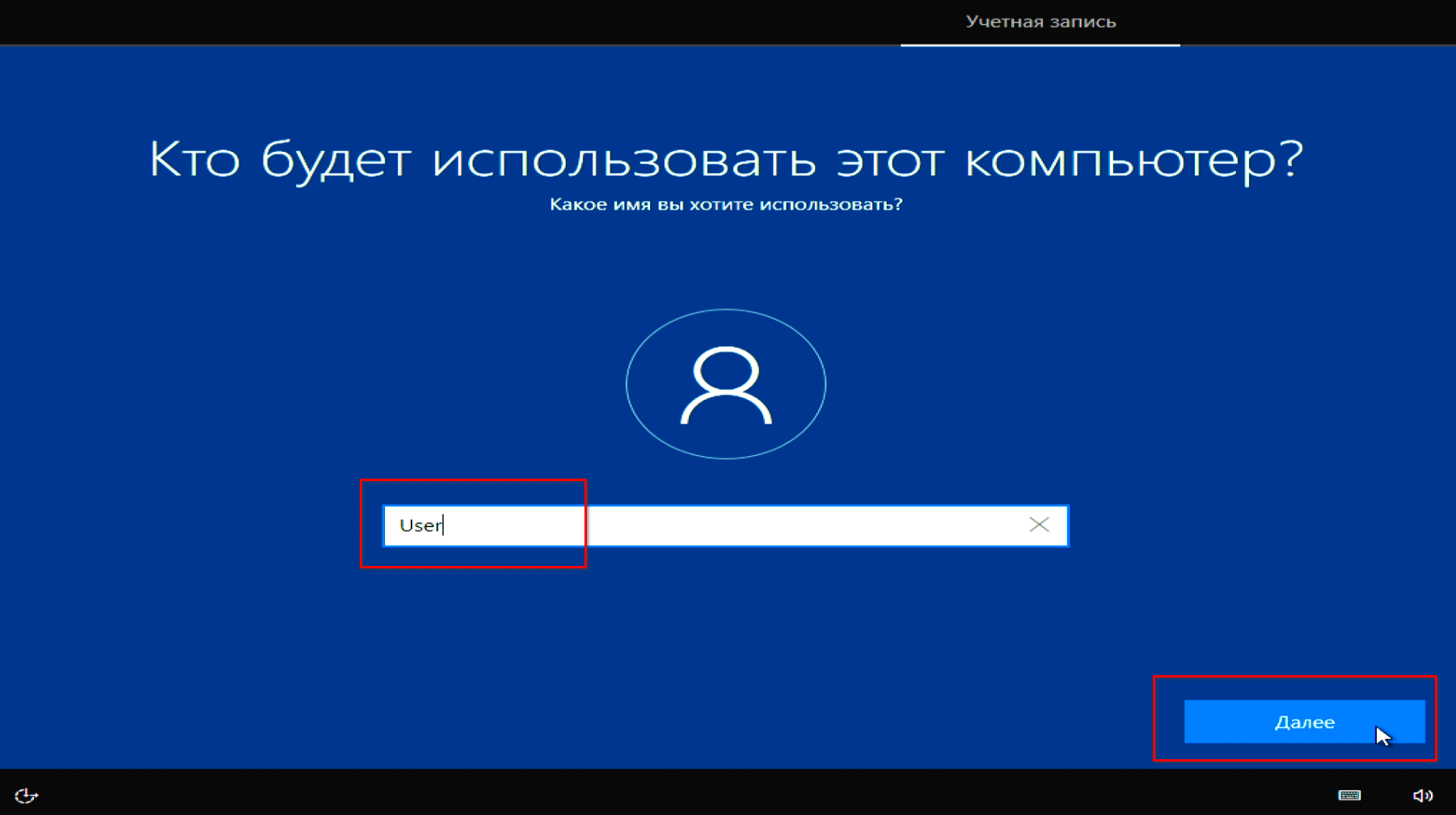Click the heading Кто будет использовать этот компьютер
This screenshot has height=815, width=1456.
click(x=725, y=159)
